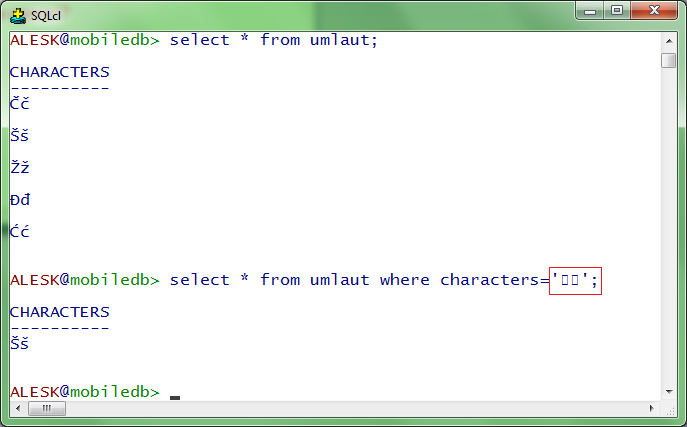Image resolution: width=687 pixels, height=427 pixels.
Task: Click the red-outlined quoted string in the query
Action: click(x=575, y=280)
